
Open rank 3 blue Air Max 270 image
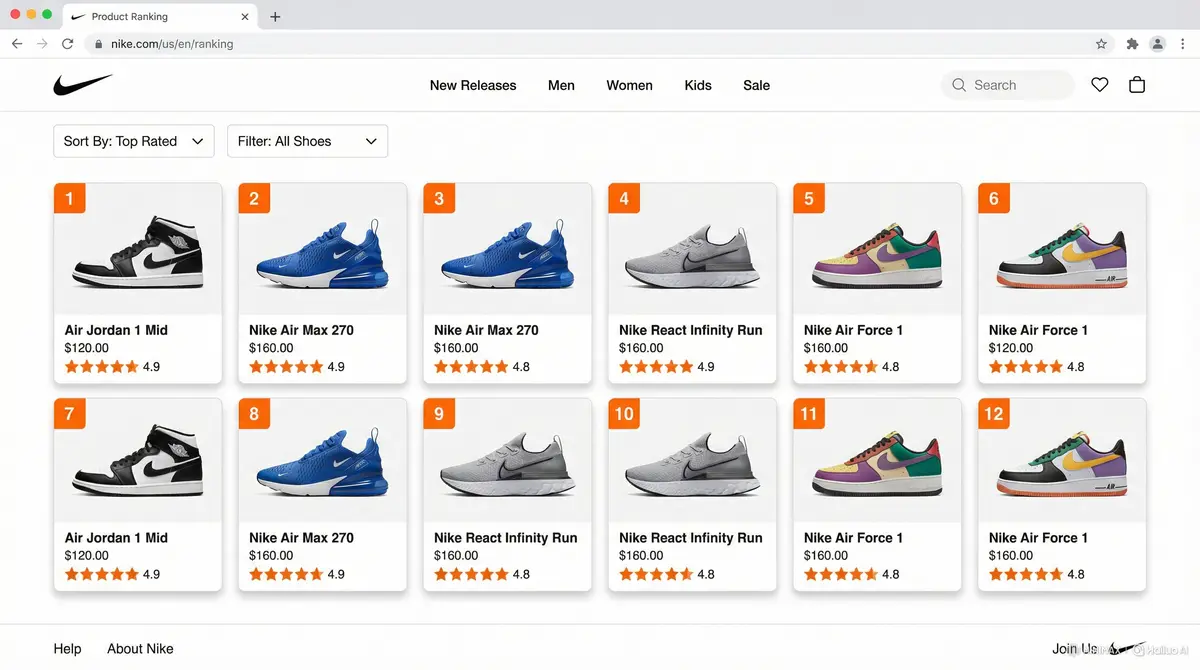pyautogui.click(x=508, y=249)
